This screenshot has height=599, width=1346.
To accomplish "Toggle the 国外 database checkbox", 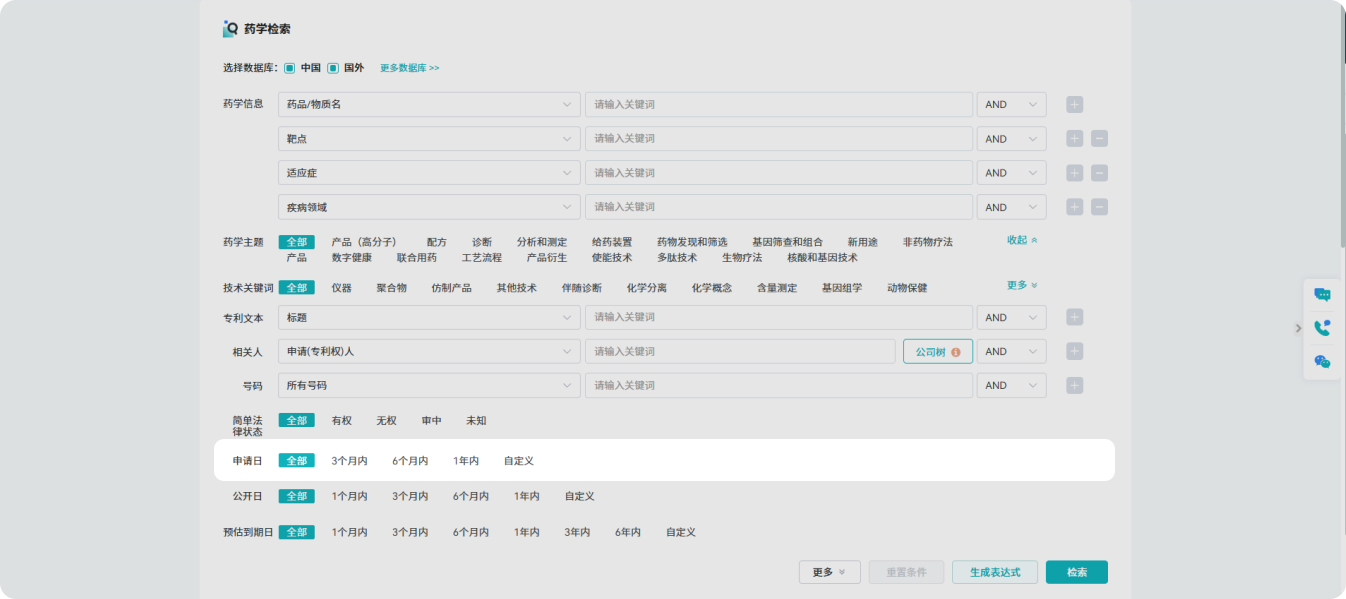I will tap(333, 68).
